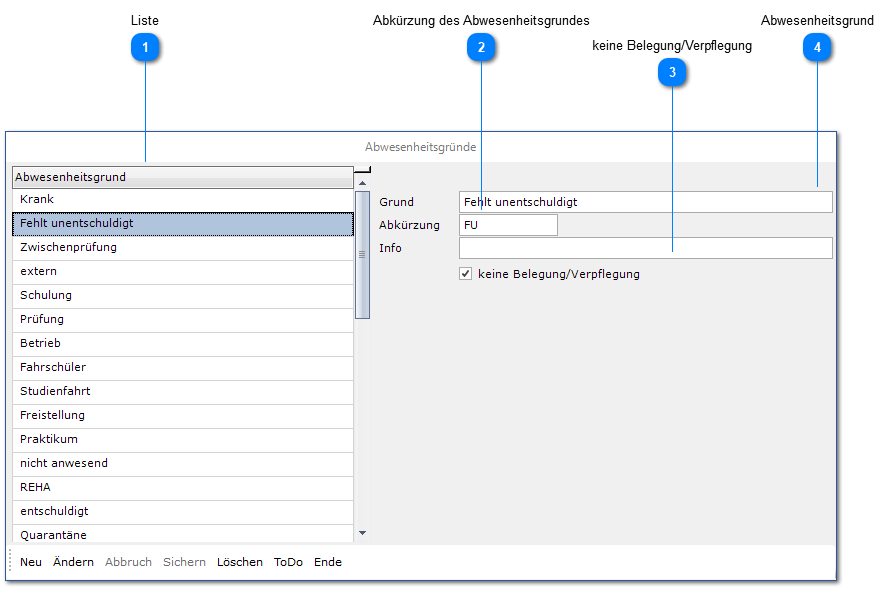Toggle keine Belegung/Verpflegung checkbox
890x590 pixels.
[465, 274]
